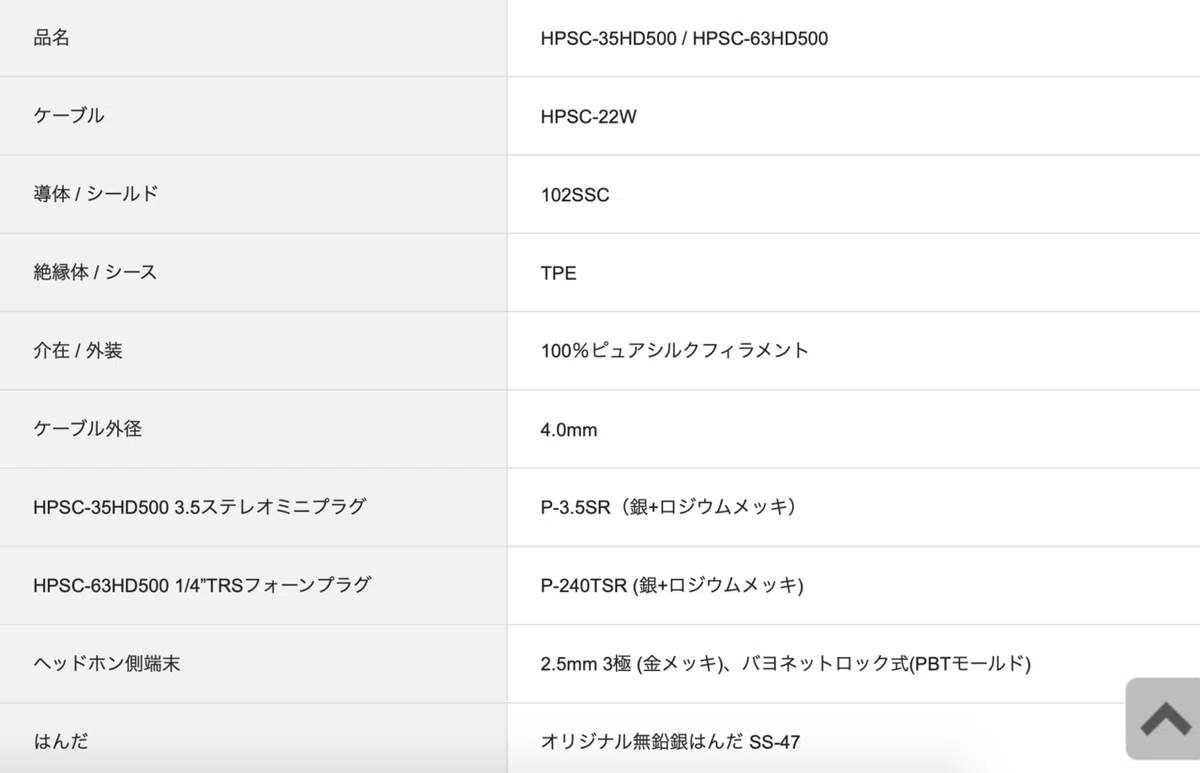
Task: Click the 絶縁体 / シース label
Action: point(95,272)
